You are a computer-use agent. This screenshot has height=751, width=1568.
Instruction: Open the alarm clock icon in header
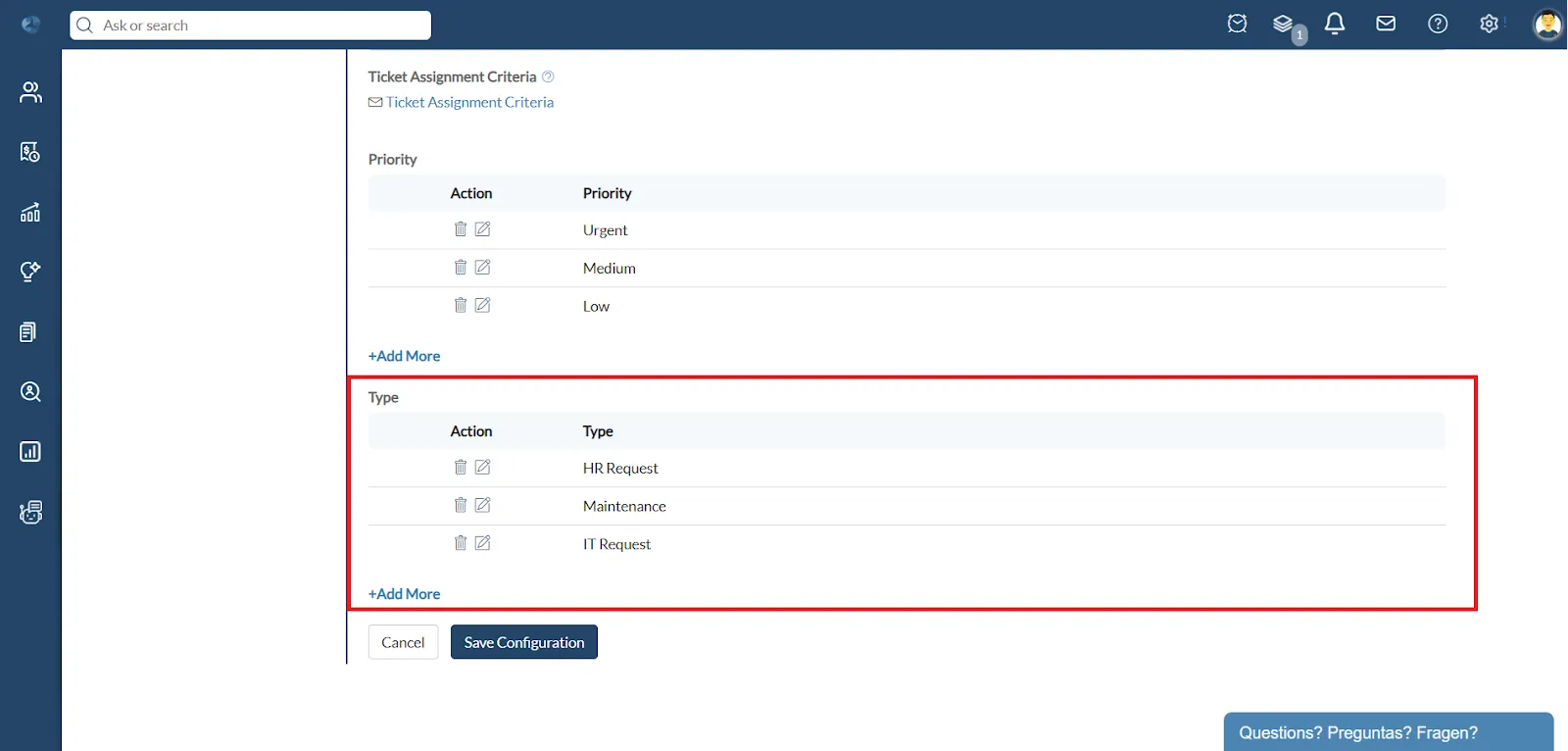click(x=1237, y=24)
